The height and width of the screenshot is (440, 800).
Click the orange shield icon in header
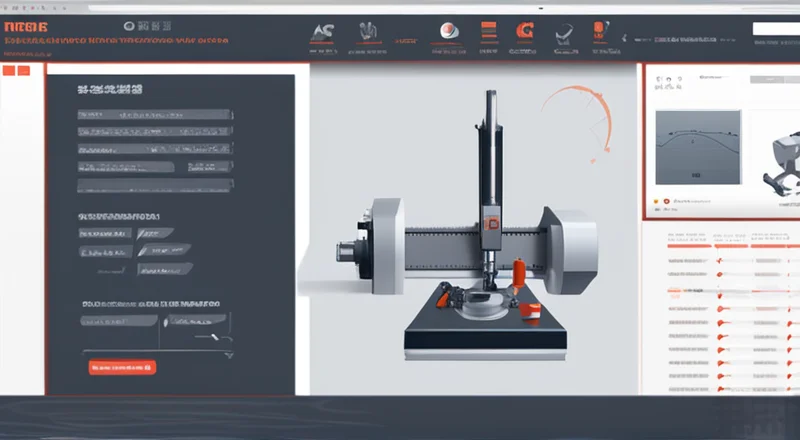pos(598,30)
